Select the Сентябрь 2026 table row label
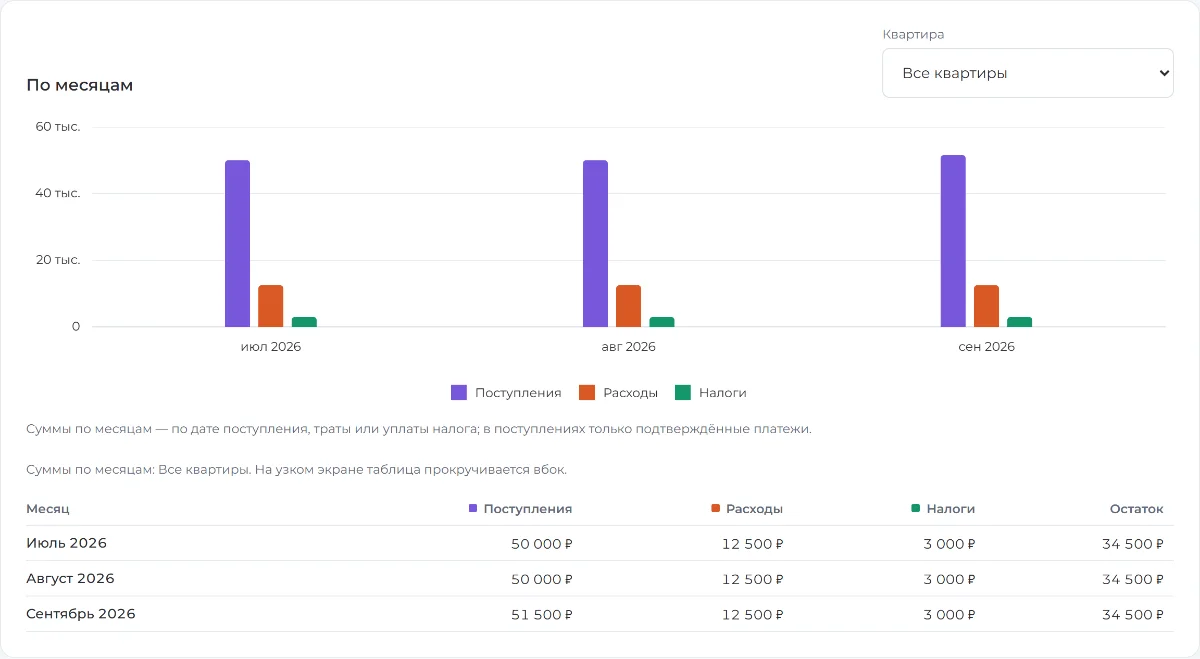Screen dimensions: 1200x659 81,614
